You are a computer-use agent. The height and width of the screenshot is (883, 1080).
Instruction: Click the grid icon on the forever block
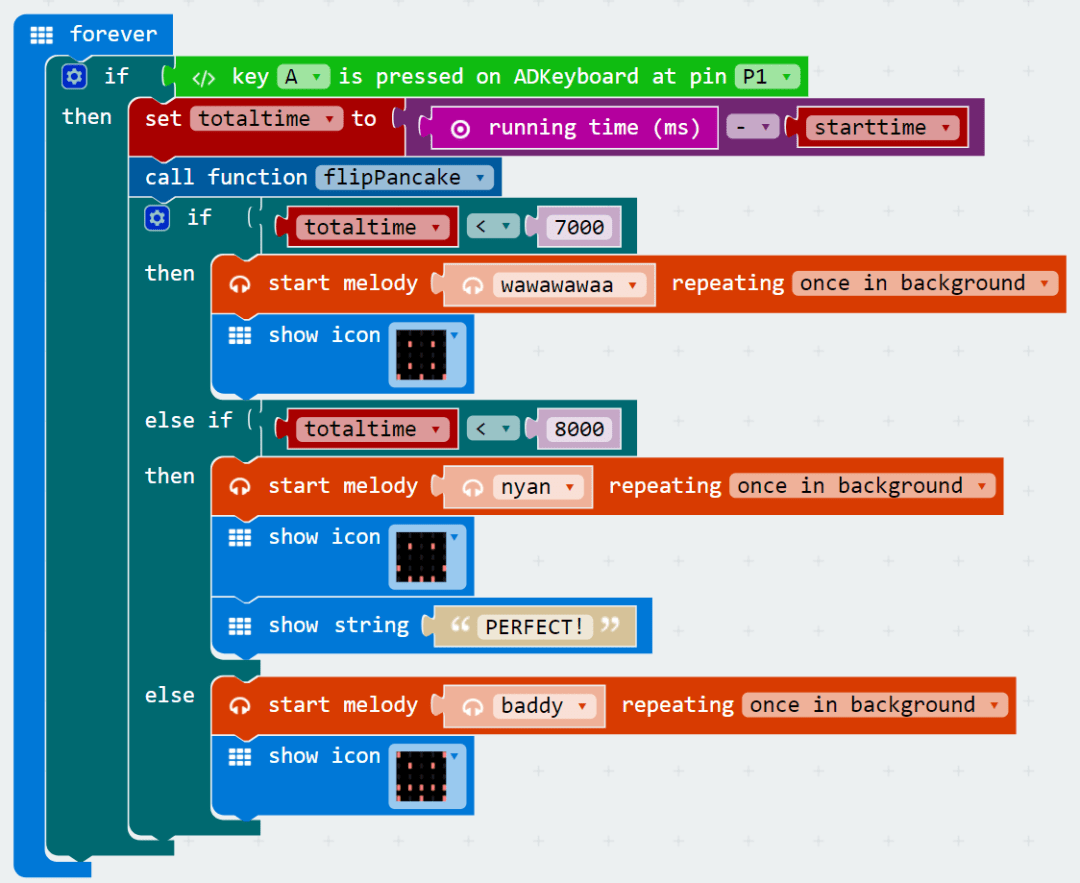pos(41,34)
